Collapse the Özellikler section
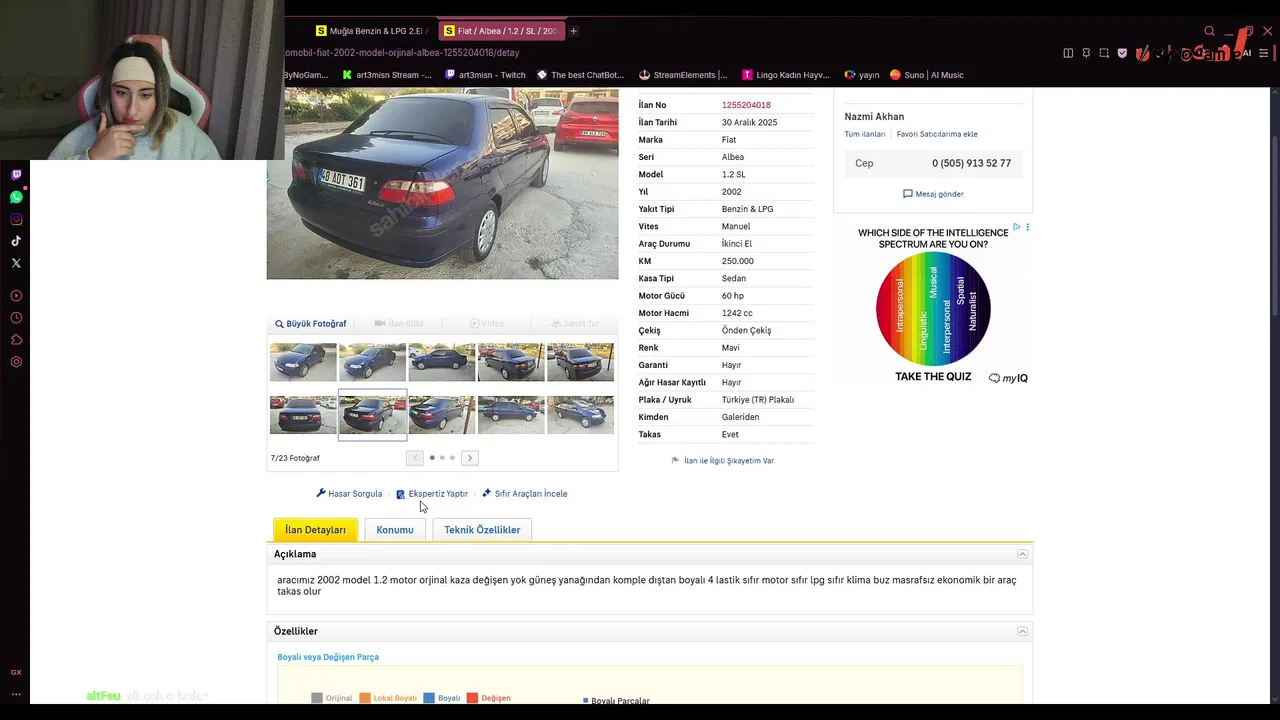Image resolution: width=1280 pixels, height=720 pixels. tap(1022, 631)
